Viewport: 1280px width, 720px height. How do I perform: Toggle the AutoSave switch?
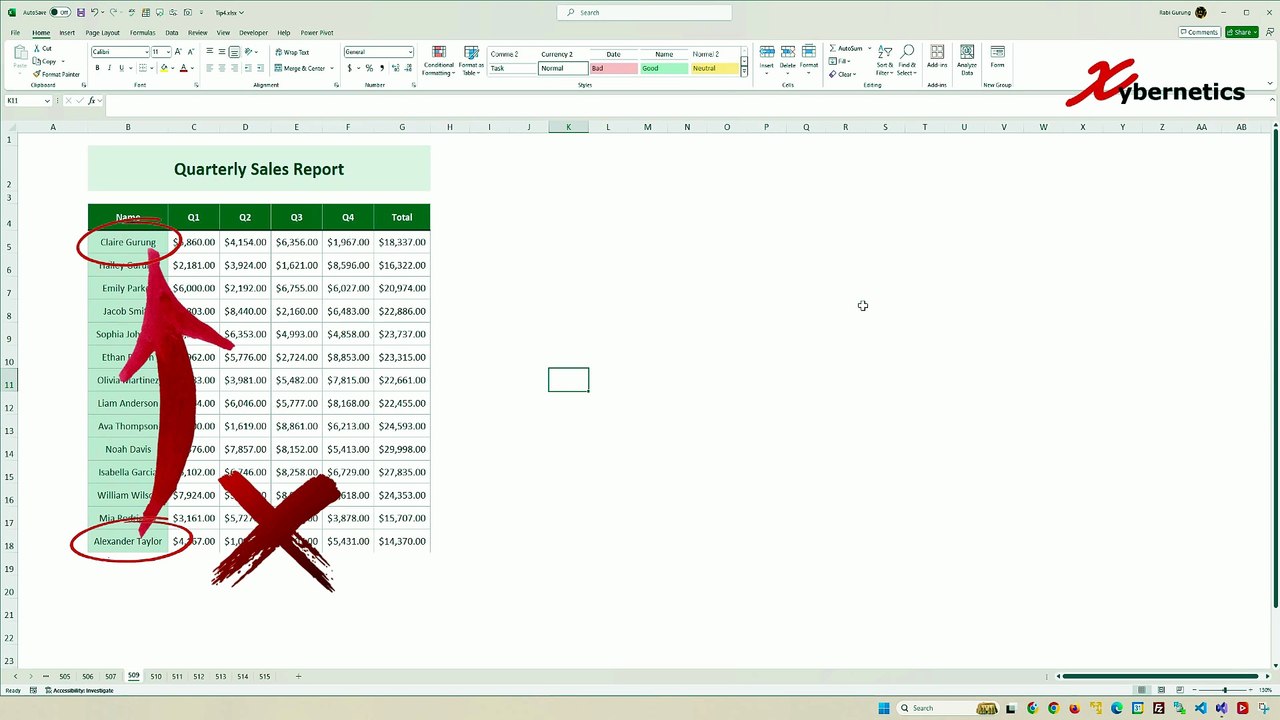click(x=60, y=12)
